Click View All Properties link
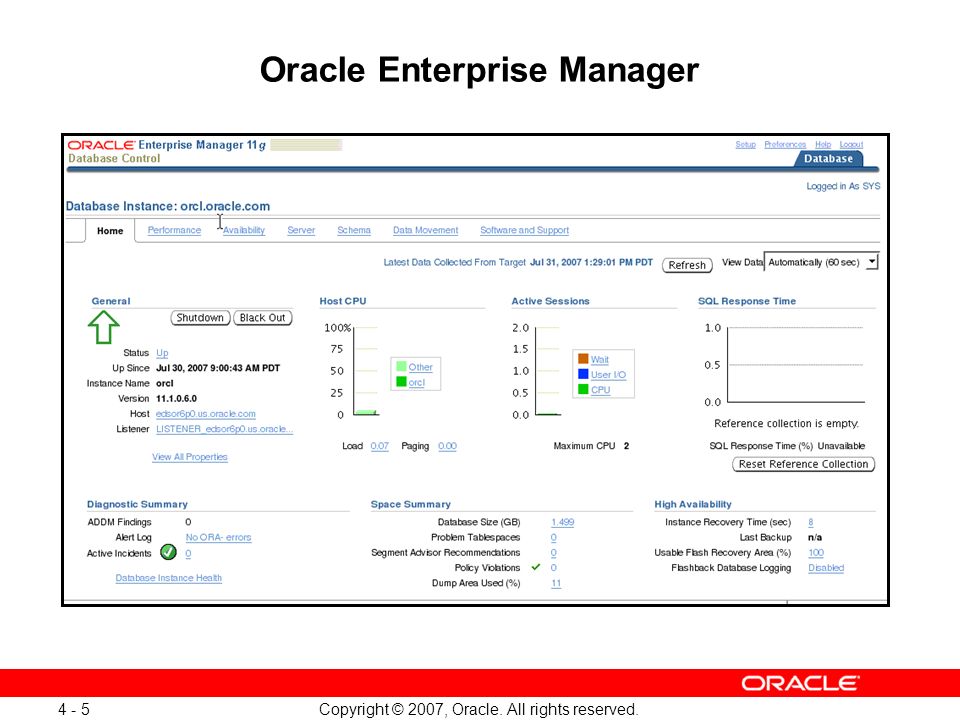This screenshot has width=960, height=720. (x=190, y=457)
